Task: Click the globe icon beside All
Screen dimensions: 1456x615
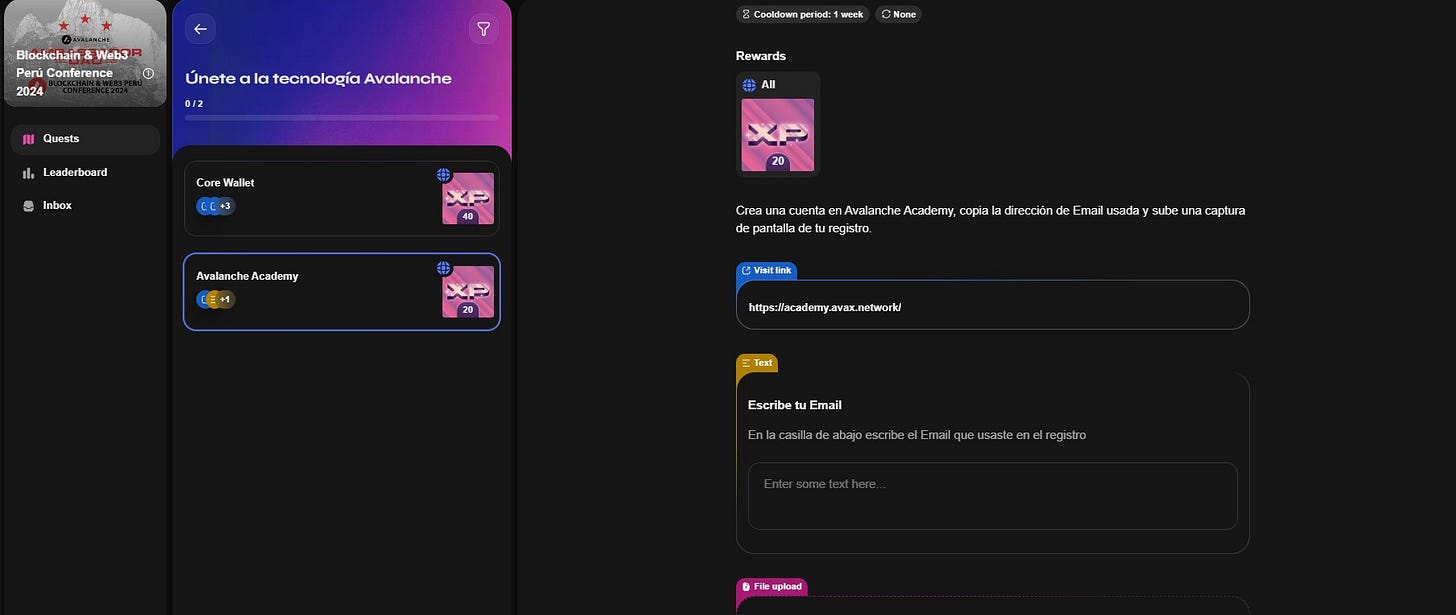Action: click(x=749, y=85)
